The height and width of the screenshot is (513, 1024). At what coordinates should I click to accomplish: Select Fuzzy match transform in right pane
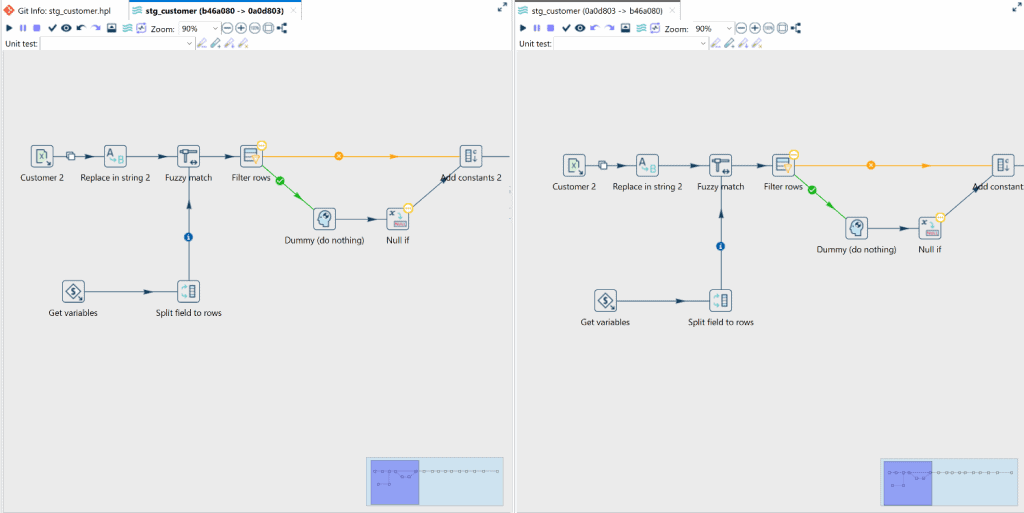click(x=721, y=166)
